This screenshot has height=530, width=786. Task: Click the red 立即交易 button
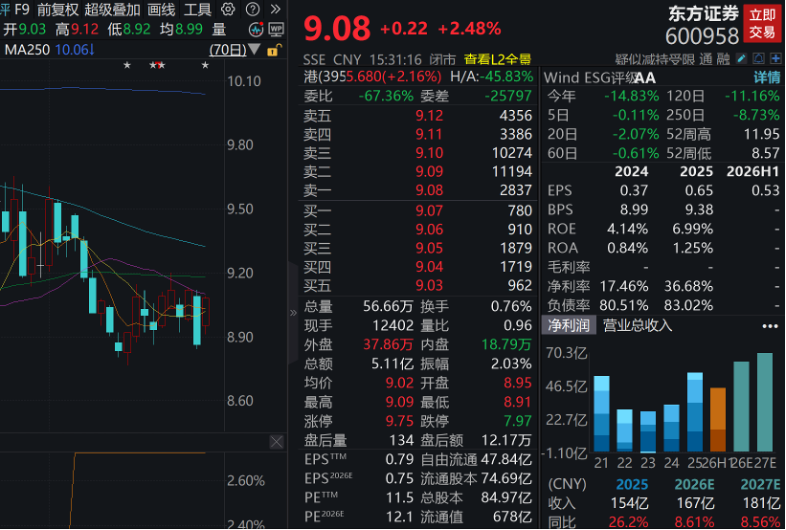(762, 24)
